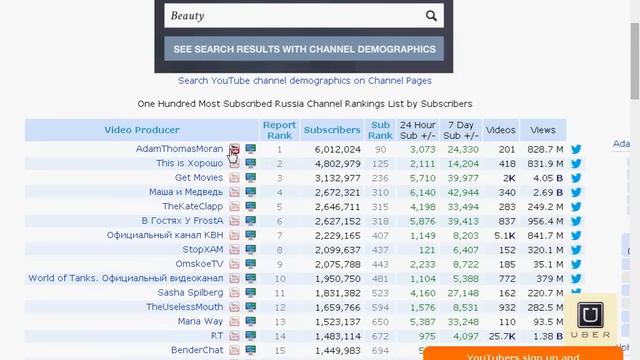The height and width of the screenshot is (360, 640).
Task: Open AdamThomasMoran channel link
Action: (179, 149)
